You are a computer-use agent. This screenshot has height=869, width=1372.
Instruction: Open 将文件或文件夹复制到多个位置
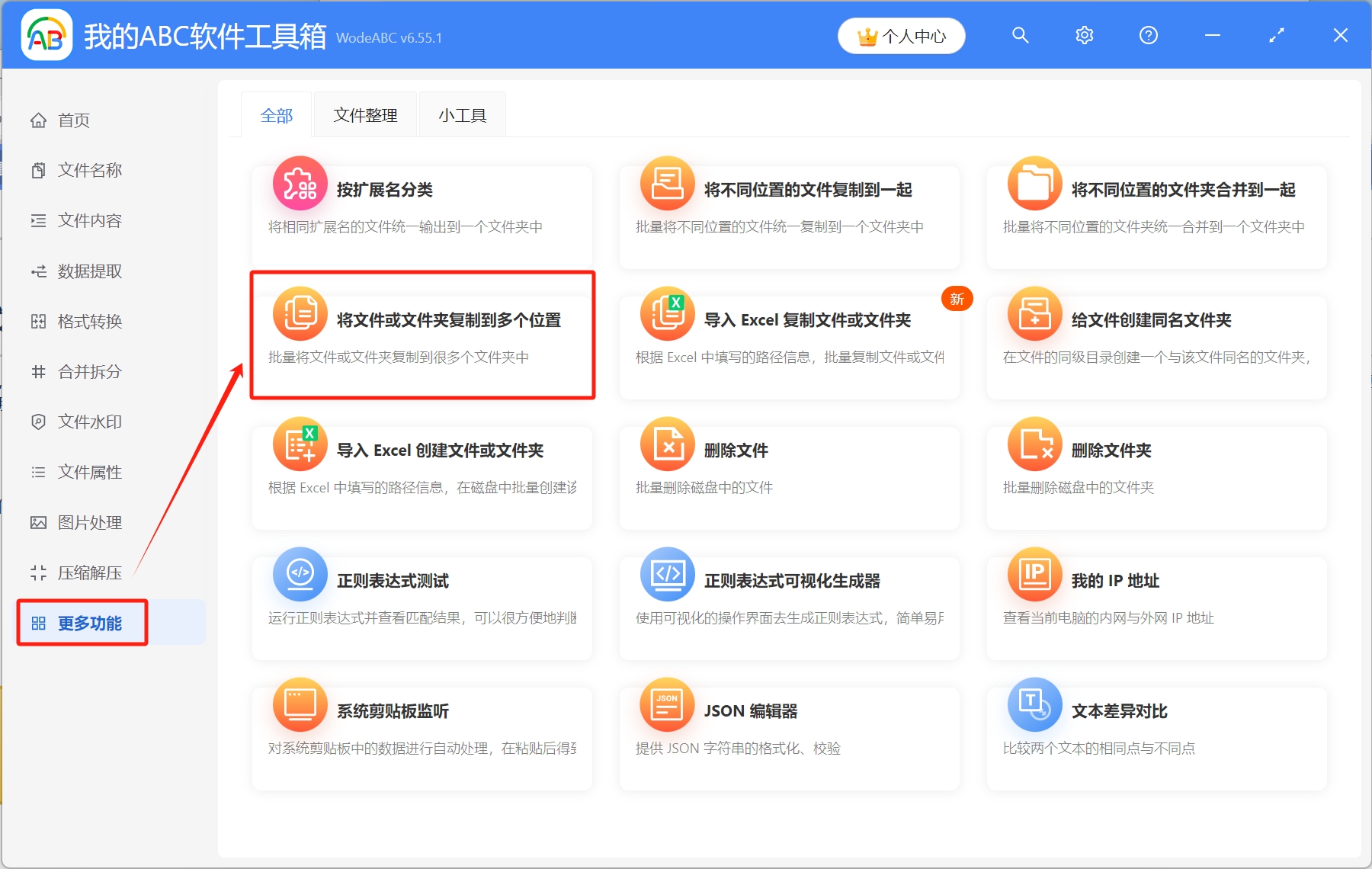pos(423,335)
